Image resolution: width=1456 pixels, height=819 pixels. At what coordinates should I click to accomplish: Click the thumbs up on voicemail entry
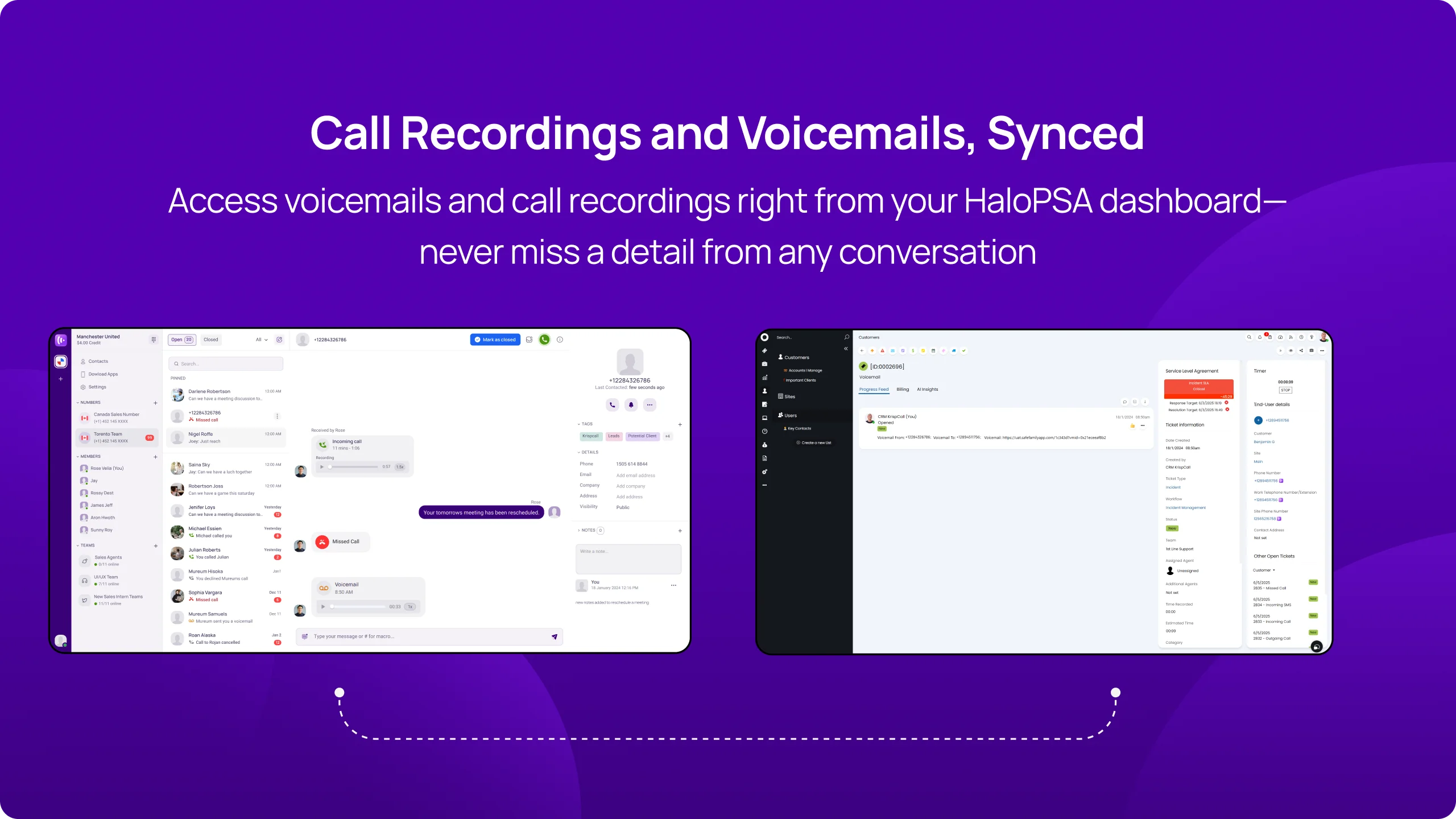pos(1132,426)
